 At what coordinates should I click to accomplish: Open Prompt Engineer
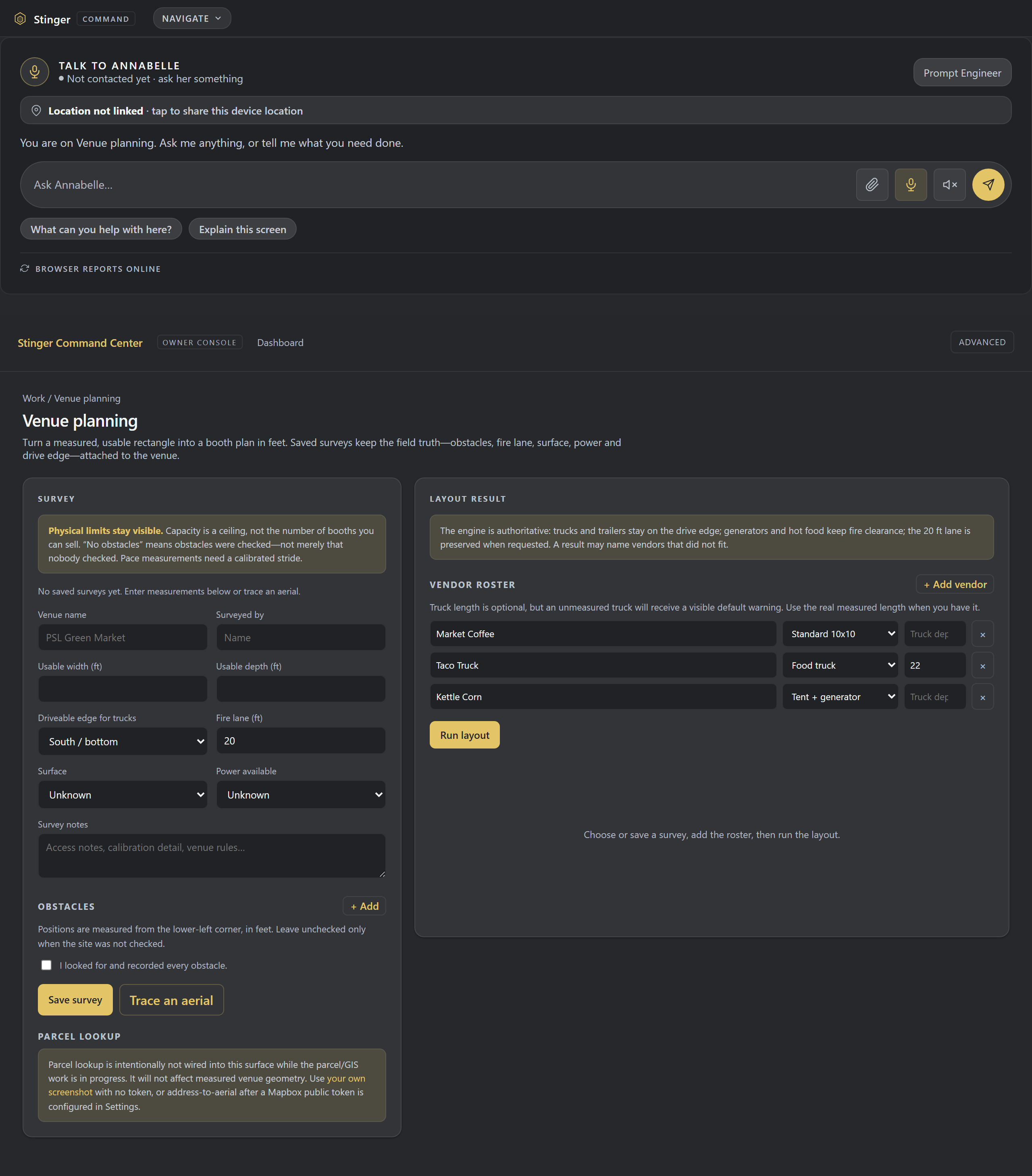(962, 73)
